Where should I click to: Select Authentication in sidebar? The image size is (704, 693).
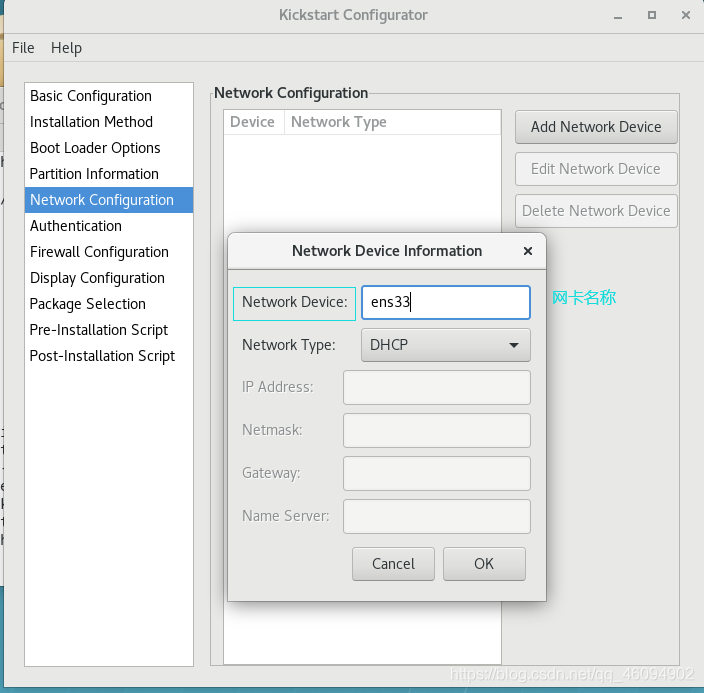tap(109, 226)
